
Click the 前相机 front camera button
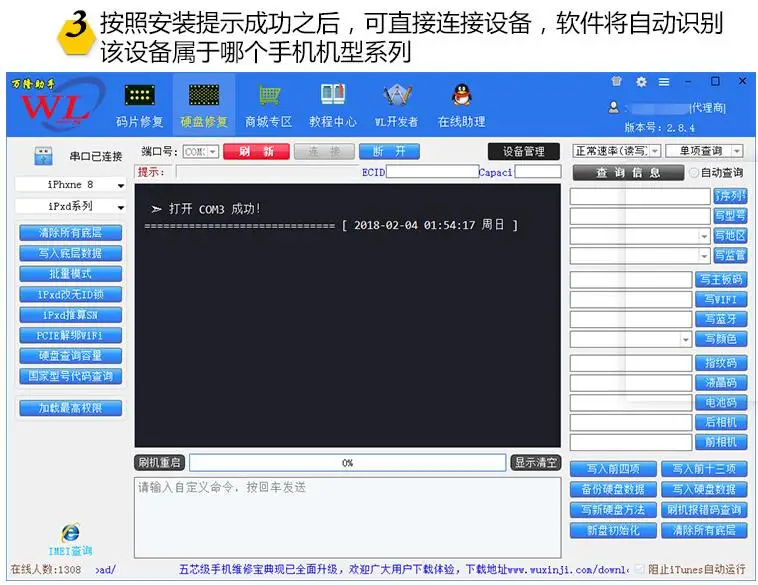pyautogui.click(x=721, y=442)
